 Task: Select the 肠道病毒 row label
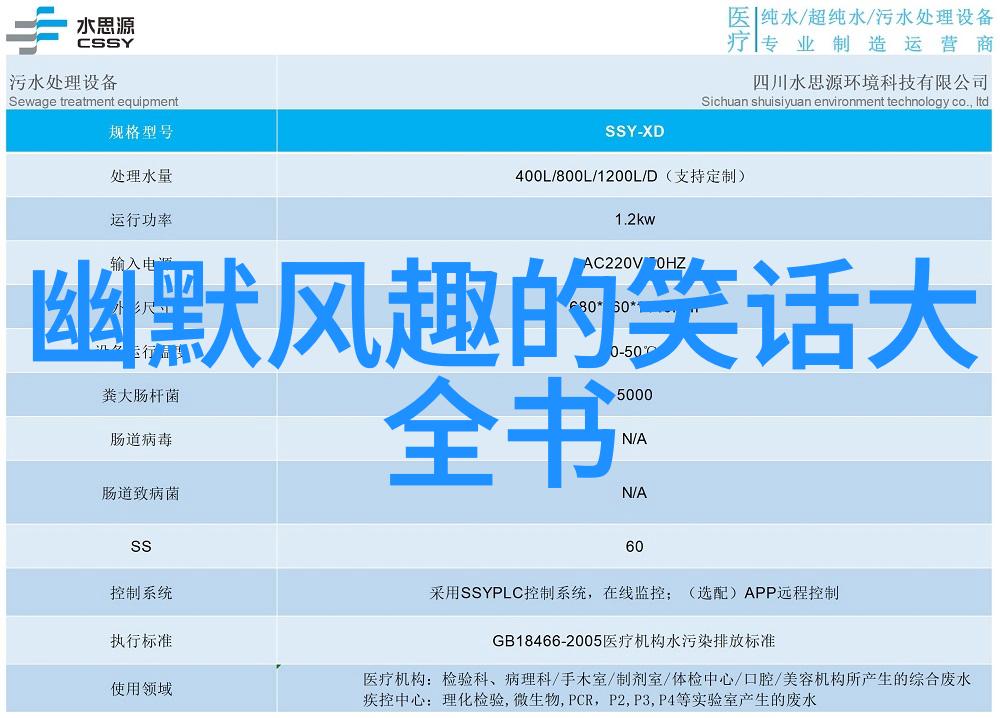tap(141, 439)
